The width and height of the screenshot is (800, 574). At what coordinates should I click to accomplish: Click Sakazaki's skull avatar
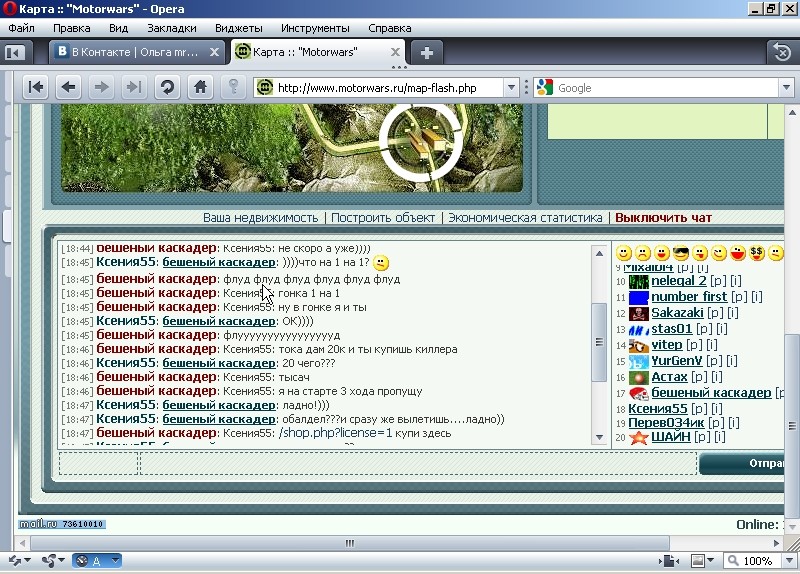coord(638,313)
